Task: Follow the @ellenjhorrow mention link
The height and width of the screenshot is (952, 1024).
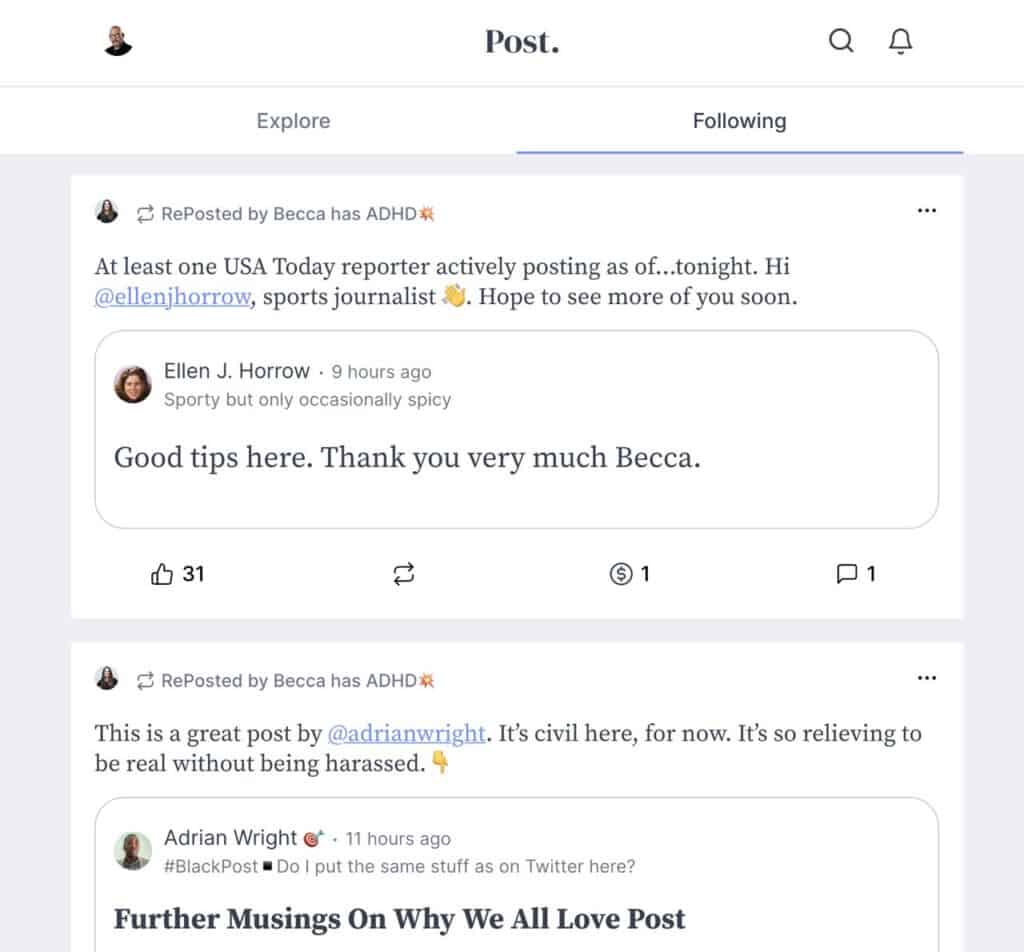Action: point(171,297)
